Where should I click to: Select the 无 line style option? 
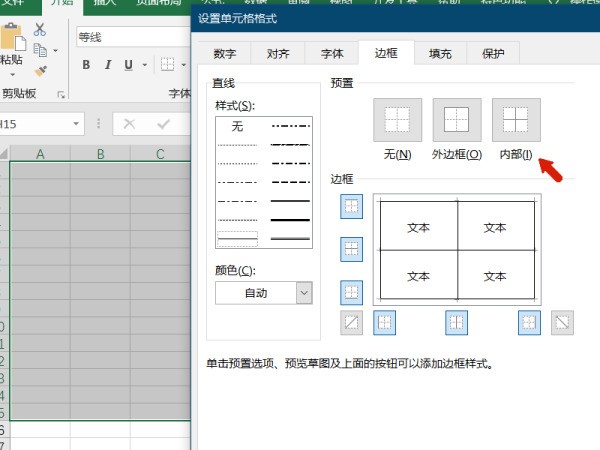click(x=237, y=127)
